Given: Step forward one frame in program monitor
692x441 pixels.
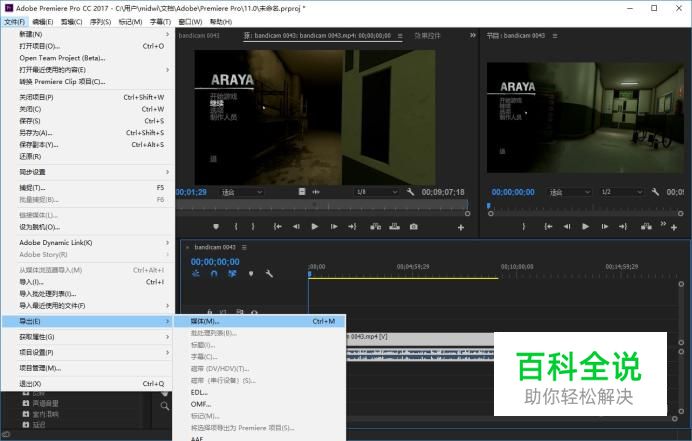Looking at the screenshot, I should [605, 227].
